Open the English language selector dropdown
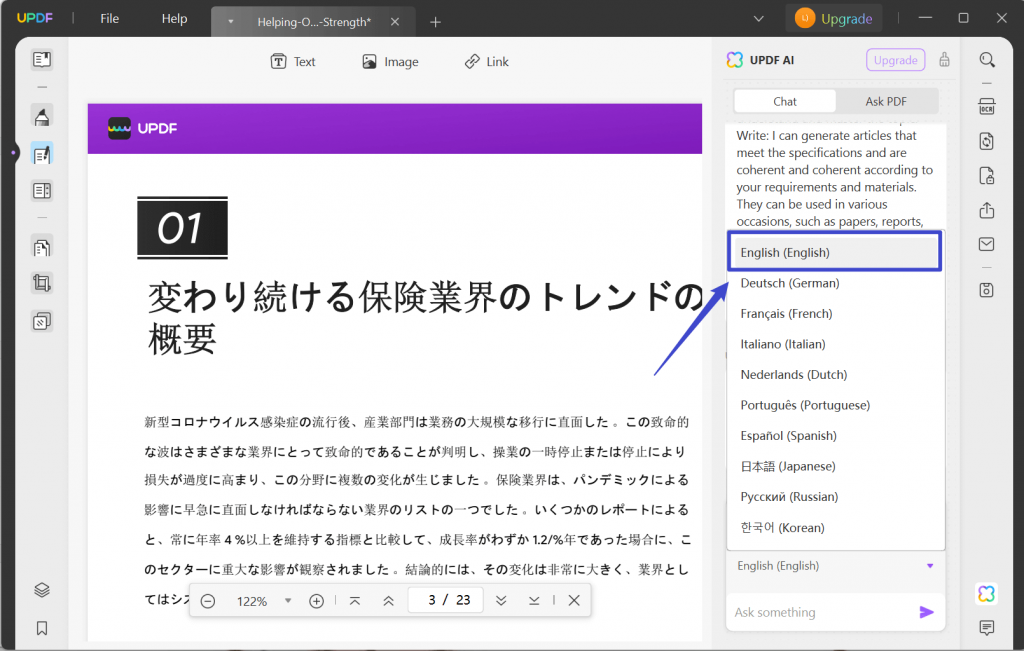1024x651 pixels. coord(835,565)
